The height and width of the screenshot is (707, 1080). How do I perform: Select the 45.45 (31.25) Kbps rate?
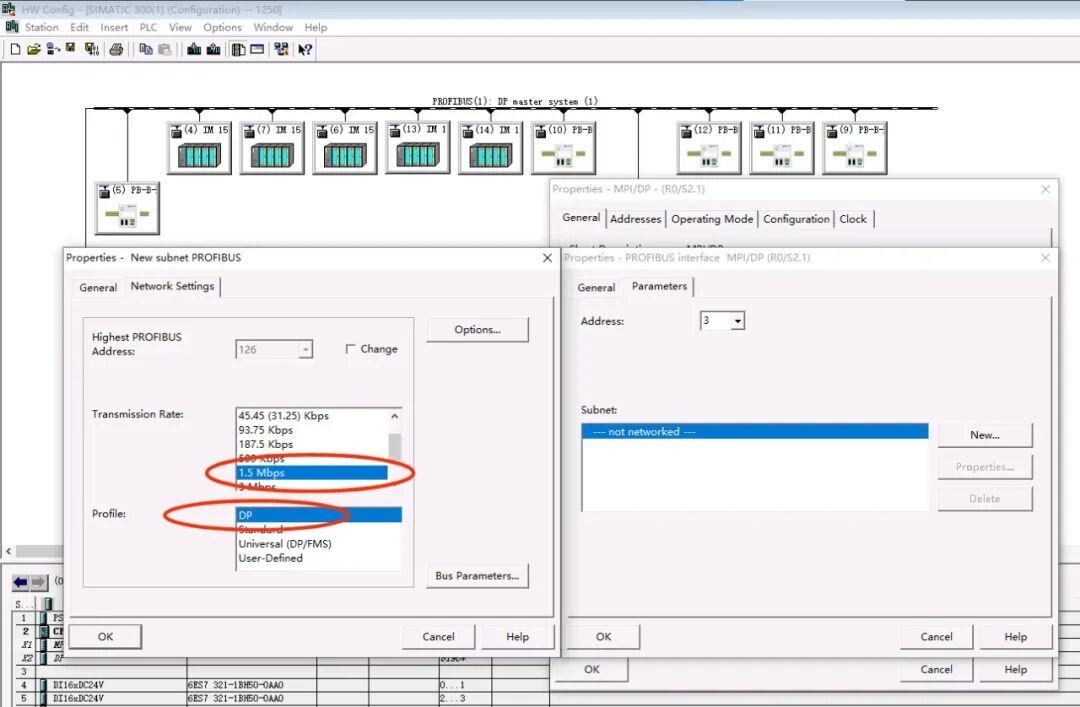[x=311, y=416]
